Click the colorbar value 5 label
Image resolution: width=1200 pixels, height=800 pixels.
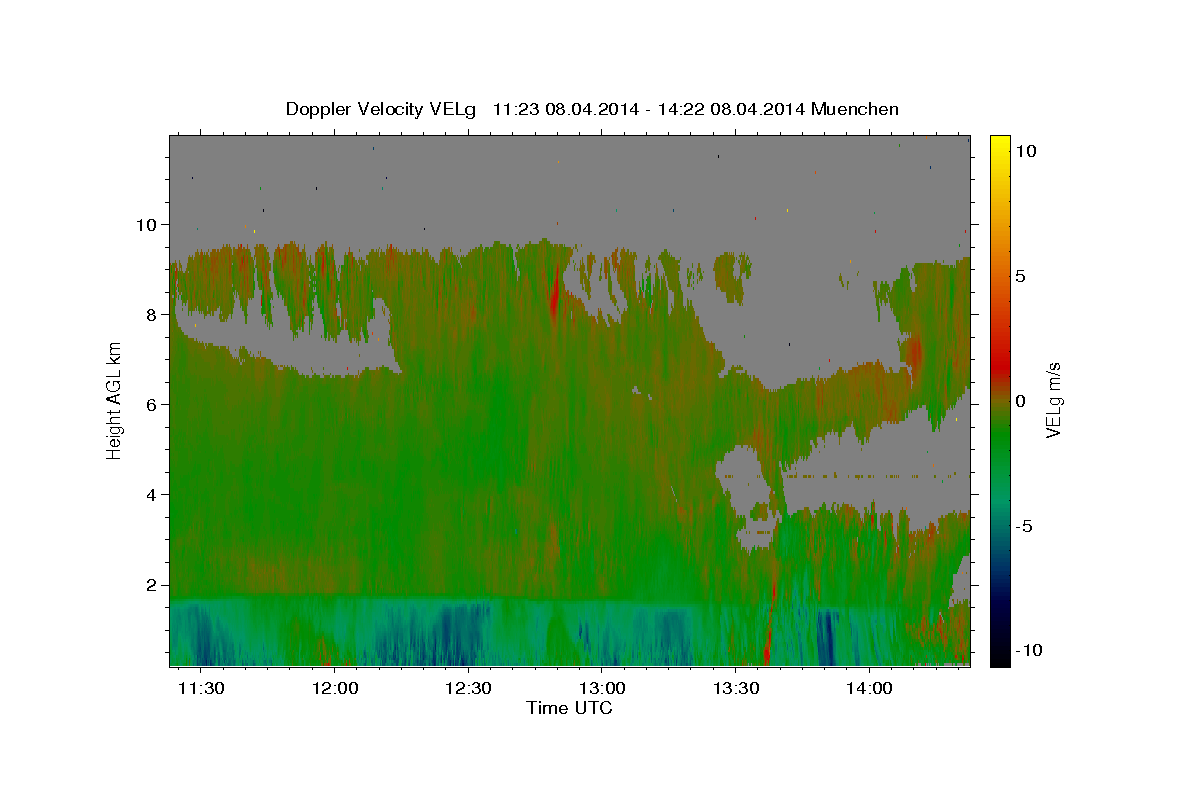point(1021,276)
